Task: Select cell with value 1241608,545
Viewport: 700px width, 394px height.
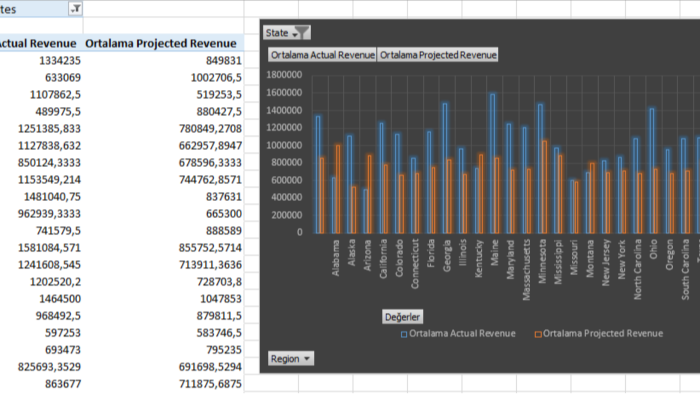Action: tap(41, 265)
